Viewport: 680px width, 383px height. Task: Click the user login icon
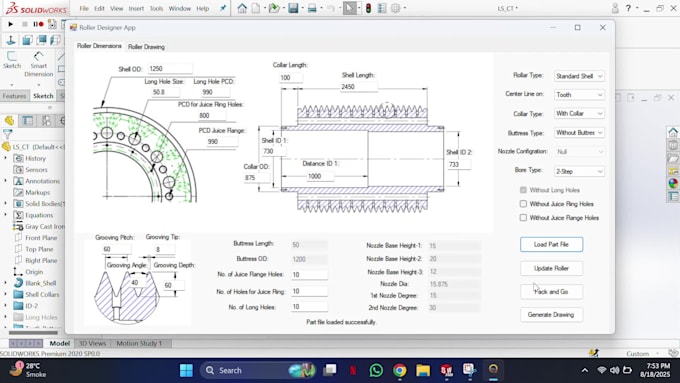coord(615,8)
